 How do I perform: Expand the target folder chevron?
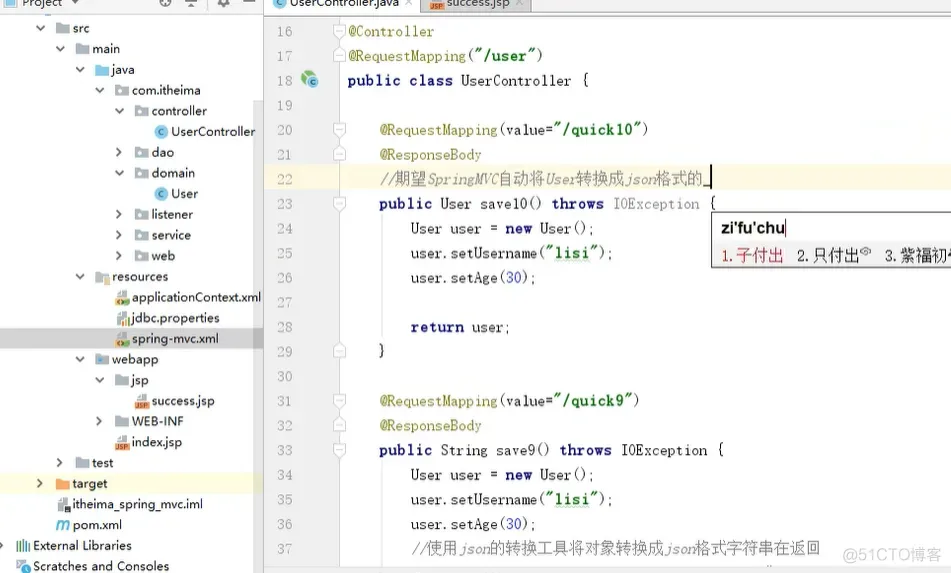click(x=40, y=483)
